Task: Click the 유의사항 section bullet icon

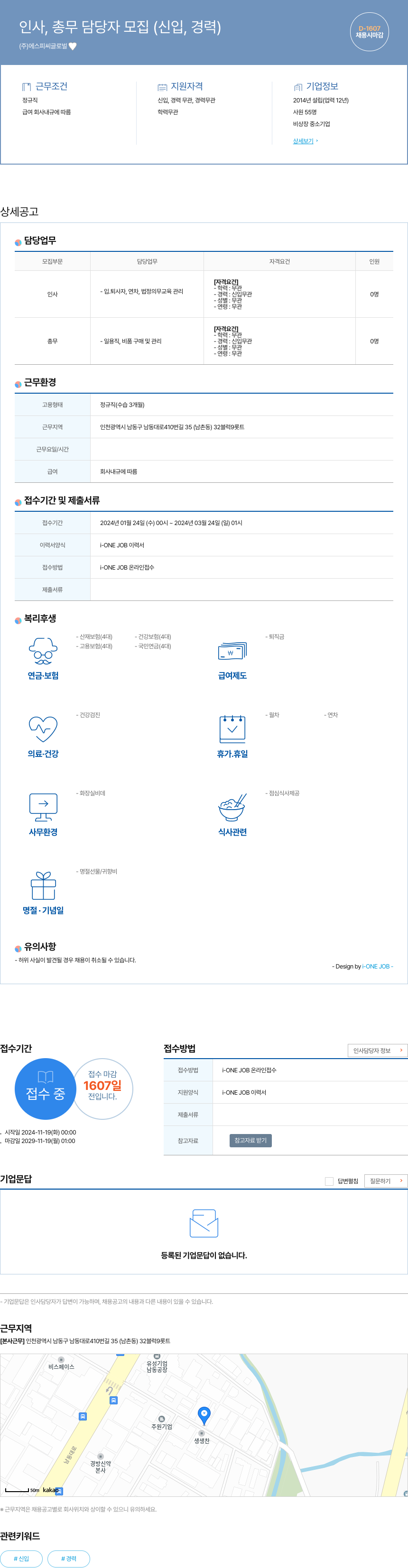Action: coord(19,949)
